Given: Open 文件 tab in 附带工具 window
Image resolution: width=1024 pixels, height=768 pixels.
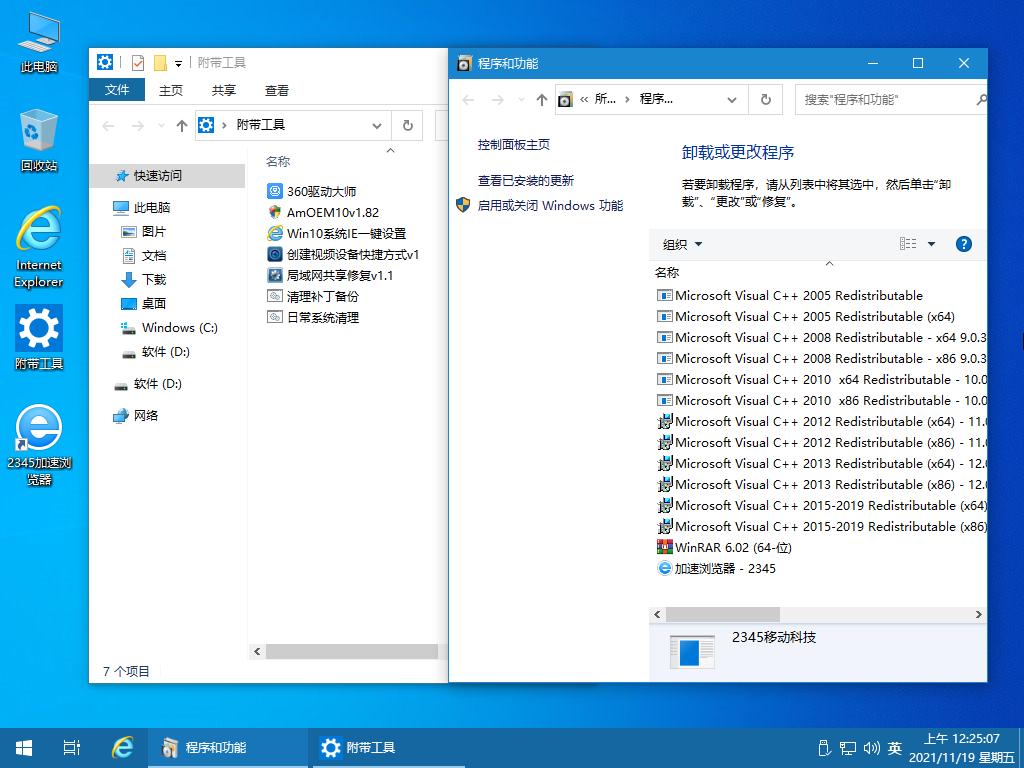Looking at the screenshot, I should (117, 90).
